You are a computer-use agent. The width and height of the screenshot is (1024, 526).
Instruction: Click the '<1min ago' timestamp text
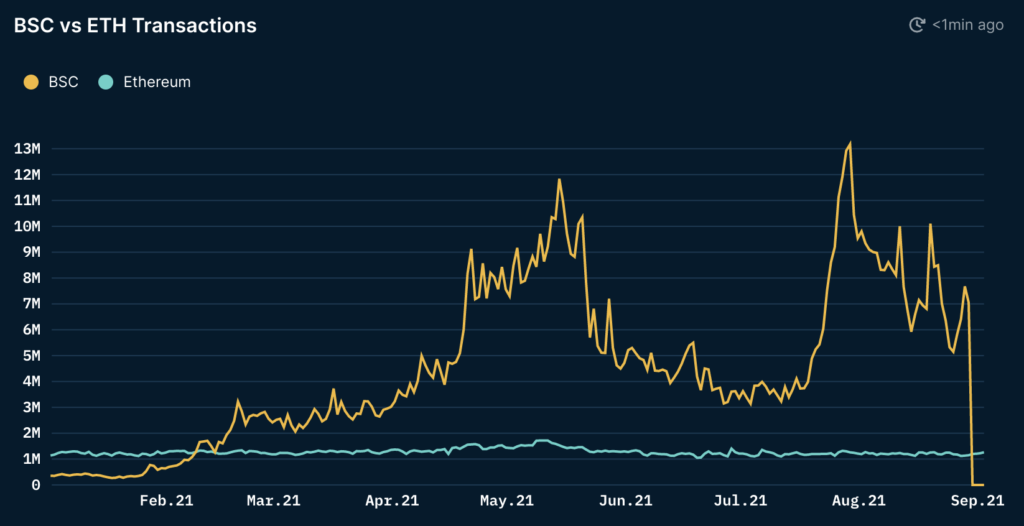pyautogui.click(x=967, y=25)
